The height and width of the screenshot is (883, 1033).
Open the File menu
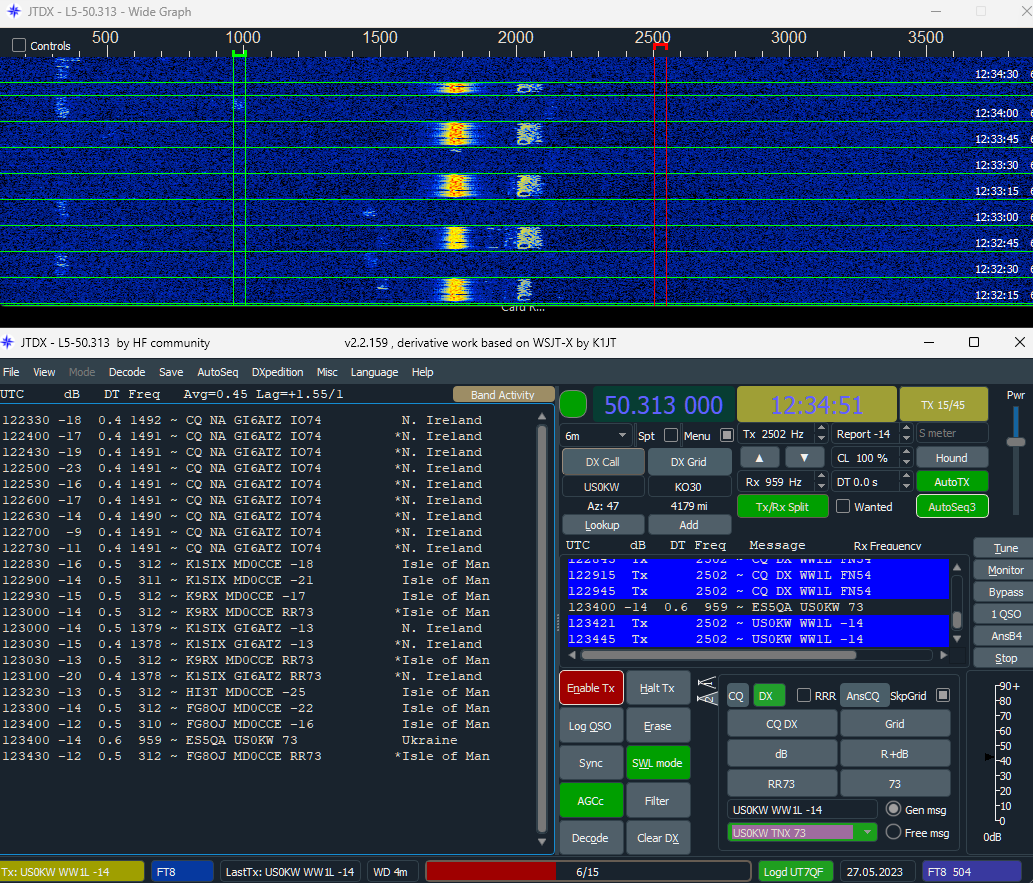click(x=11, y=372)
